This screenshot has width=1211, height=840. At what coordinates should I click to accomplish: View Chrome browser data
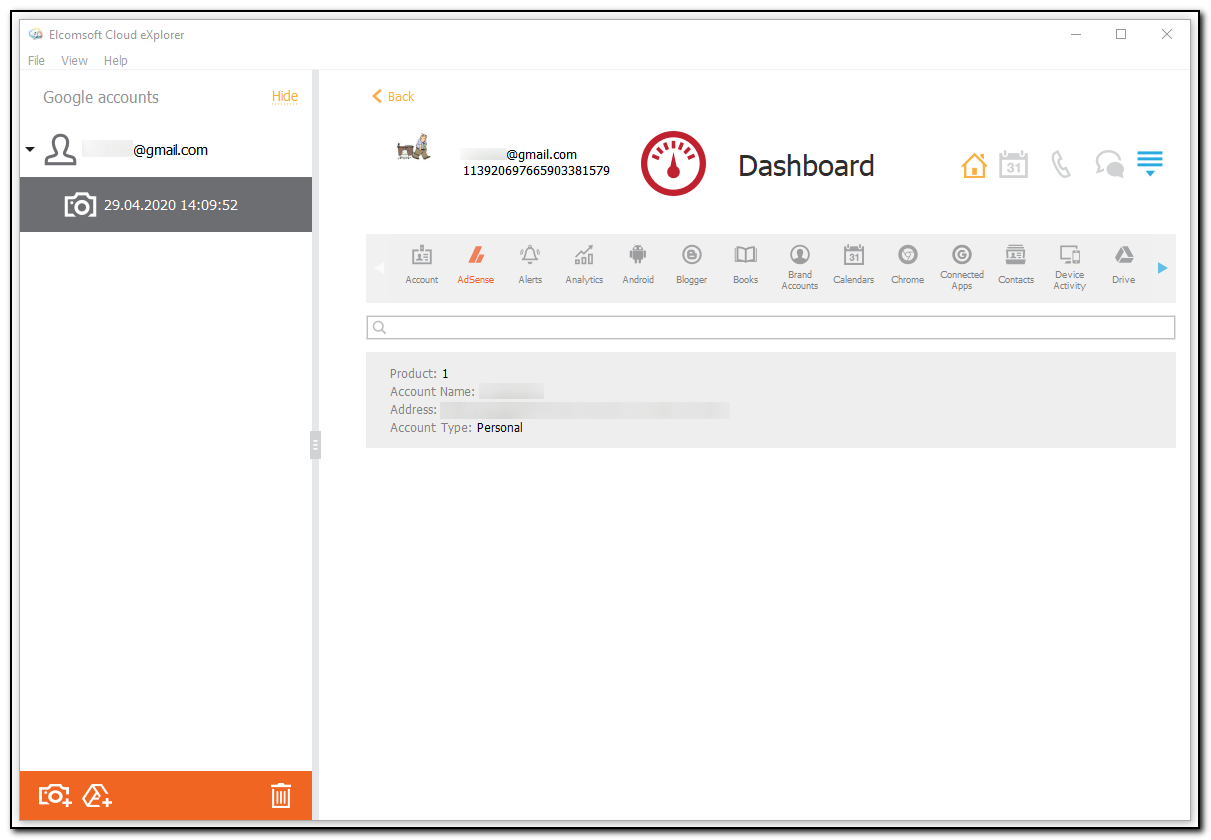pos(907,264)
